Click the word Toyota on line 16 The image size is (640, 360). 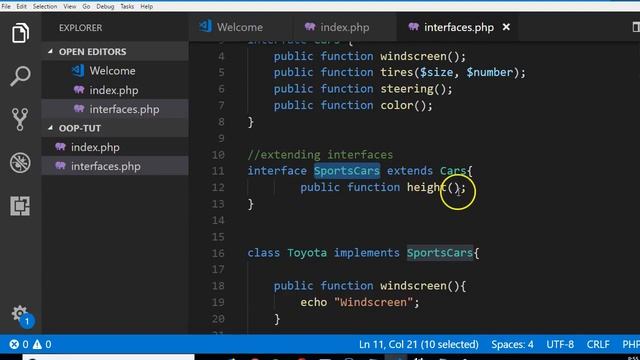[307, 253]
